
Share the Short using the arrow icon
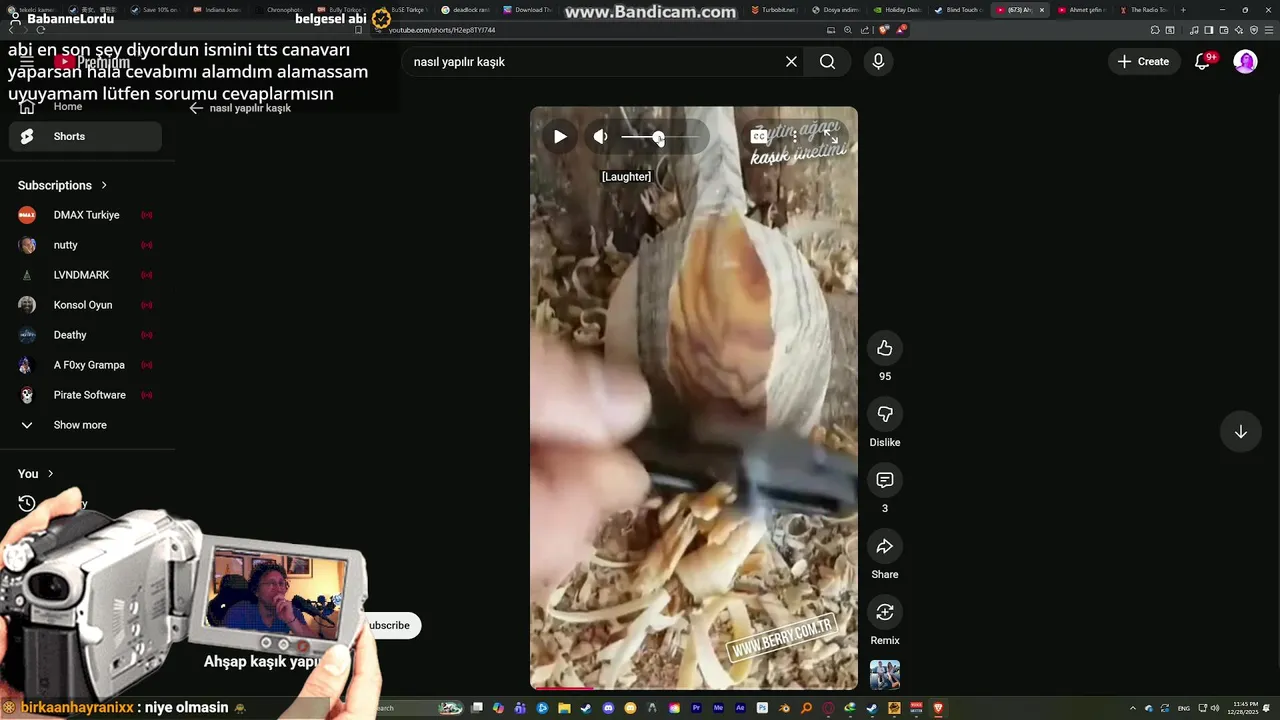(885, 546)
